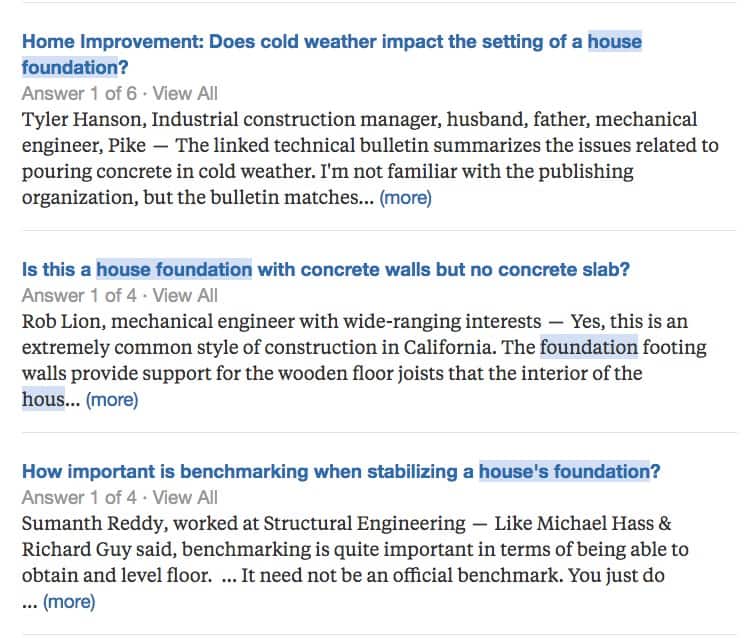Click Tyler Hanson's answer snippet about pouring concrete

point(370,159)
